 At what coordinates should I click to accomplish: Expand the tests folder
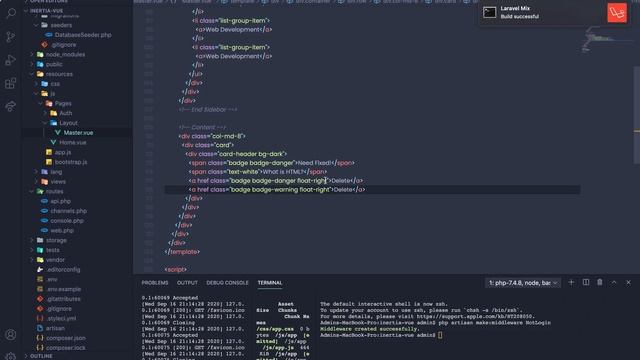click(x=52, y=250)
